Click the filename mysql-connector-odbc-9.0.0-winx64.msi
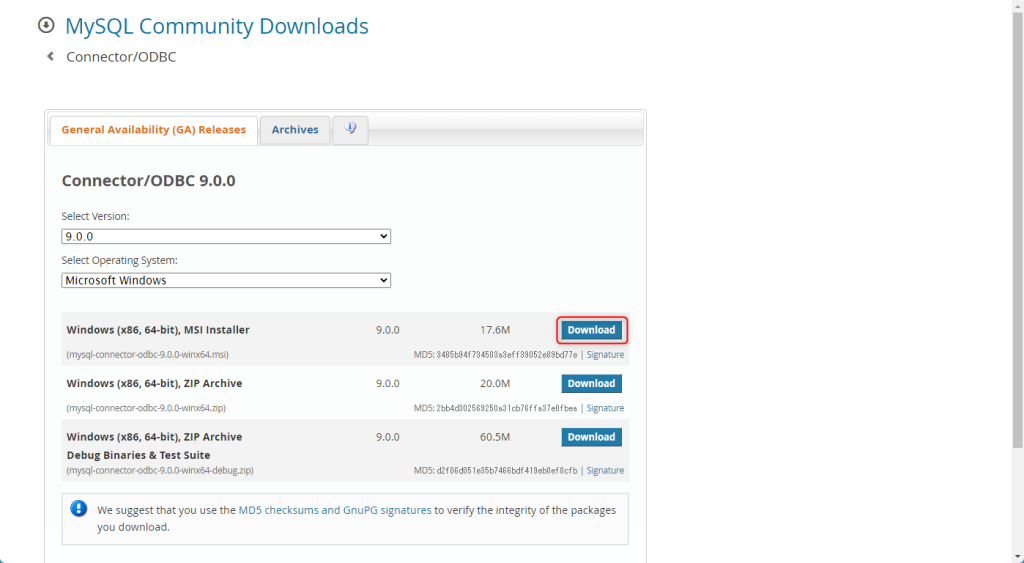The image size is (1024, 563). [x=148, y=355]
